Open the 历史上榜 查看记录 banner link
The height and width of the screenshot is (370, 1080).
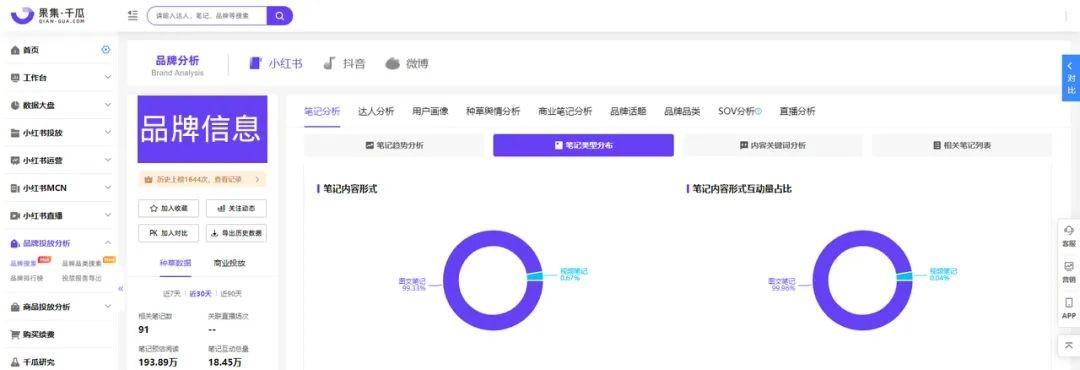click(x=202, y=179)
